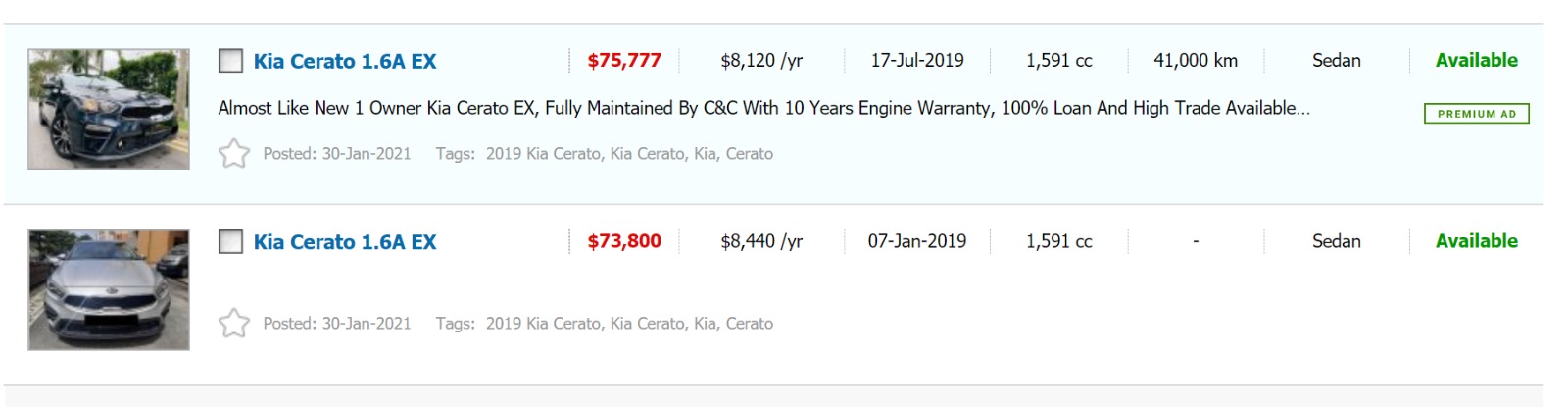Click Available status on the first listing
The height and width of the screenshot is (407, 1568).
click(1476, 60)
